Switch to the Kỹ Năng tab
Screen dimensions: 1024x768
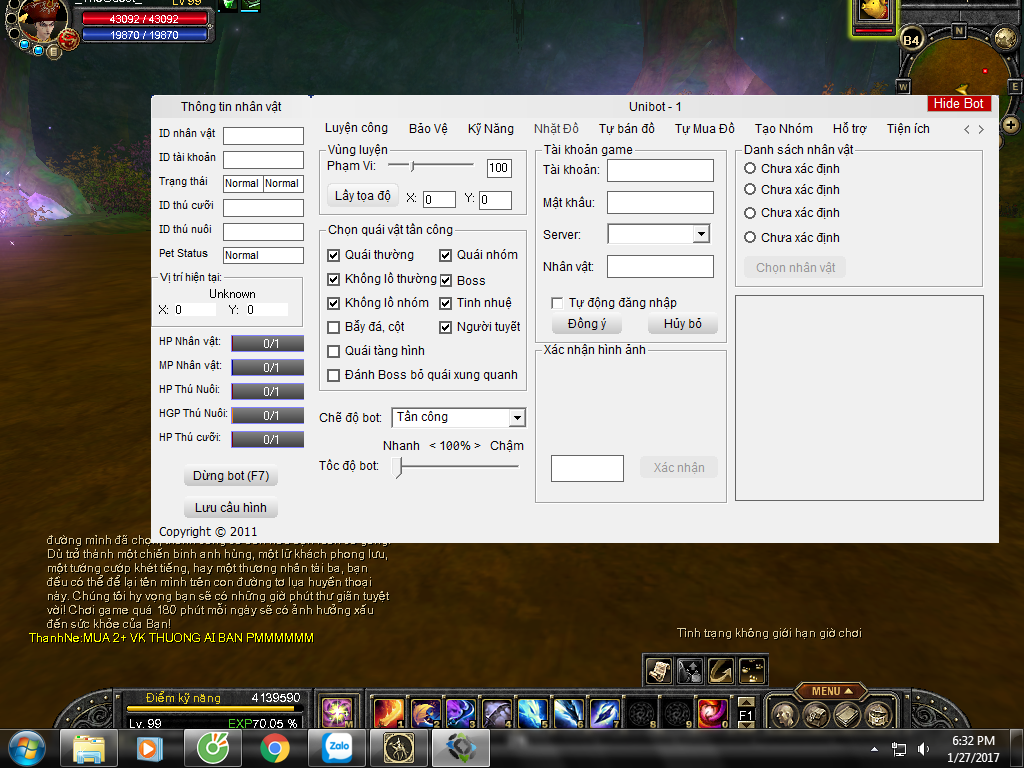tap(490, 129)
